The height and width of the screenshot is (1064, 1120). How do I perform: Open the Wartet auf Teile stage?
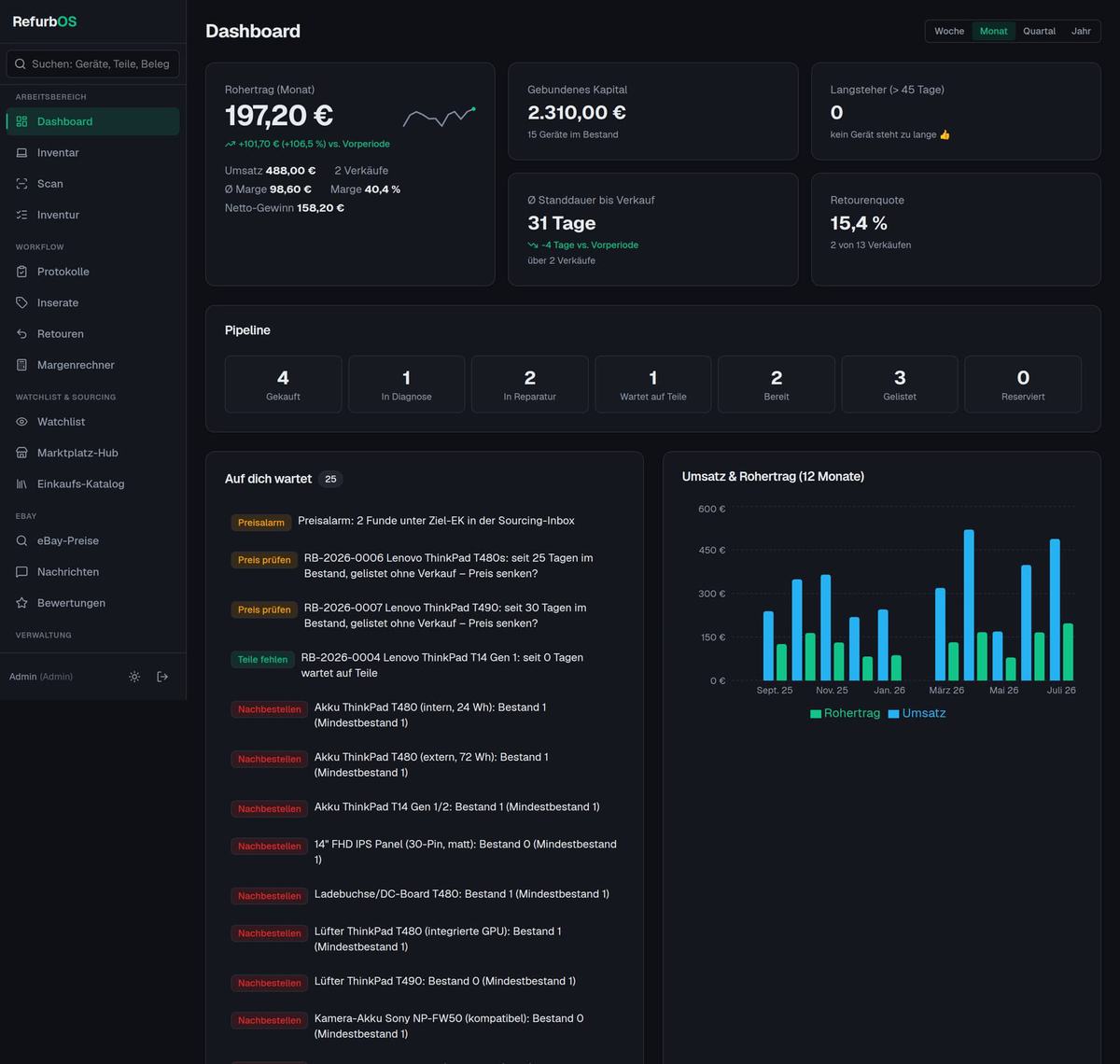(653, 384)
